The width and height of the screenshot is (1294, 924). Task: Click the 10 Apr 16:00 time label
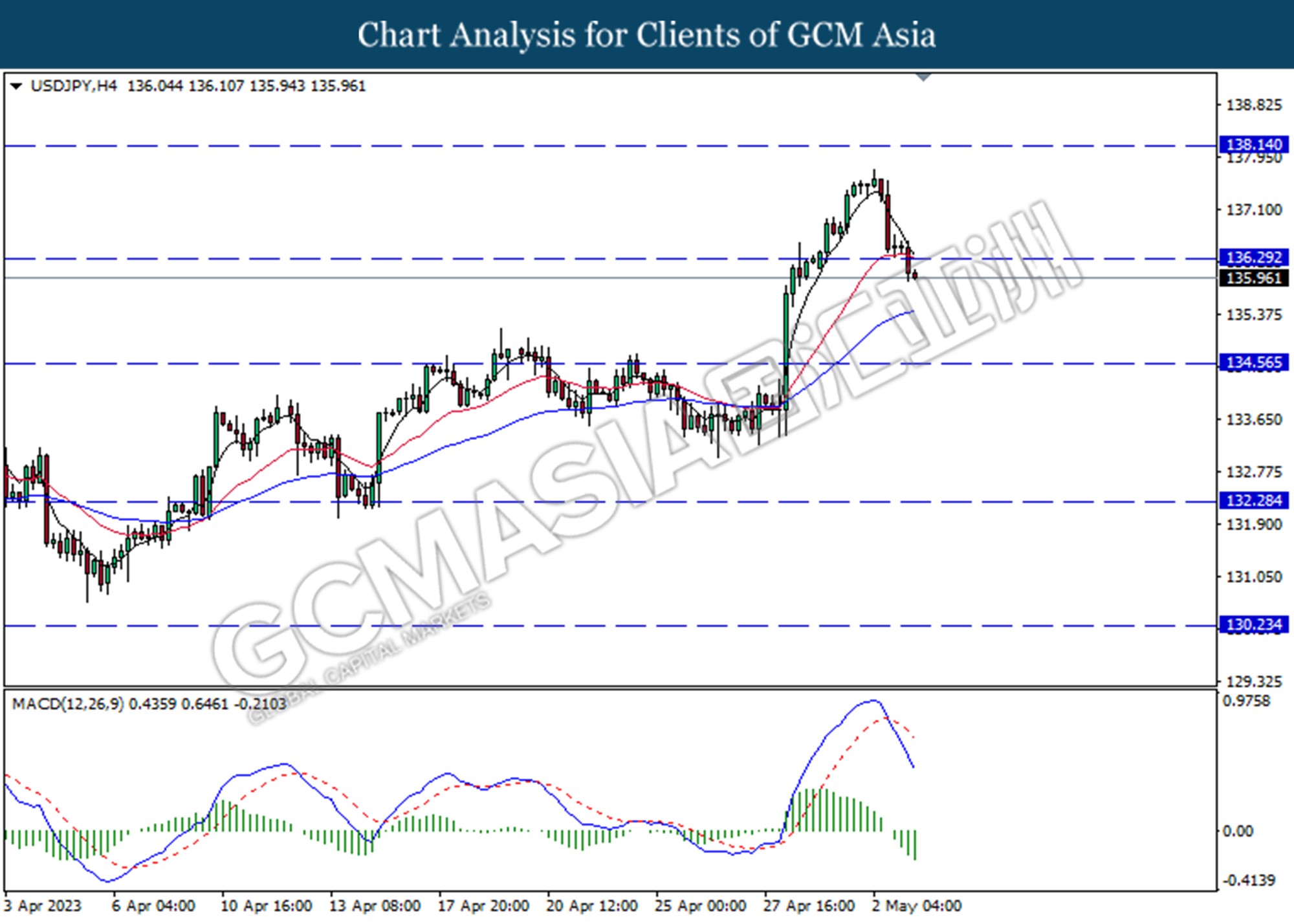pyautogui.click(x=266, y=906)
